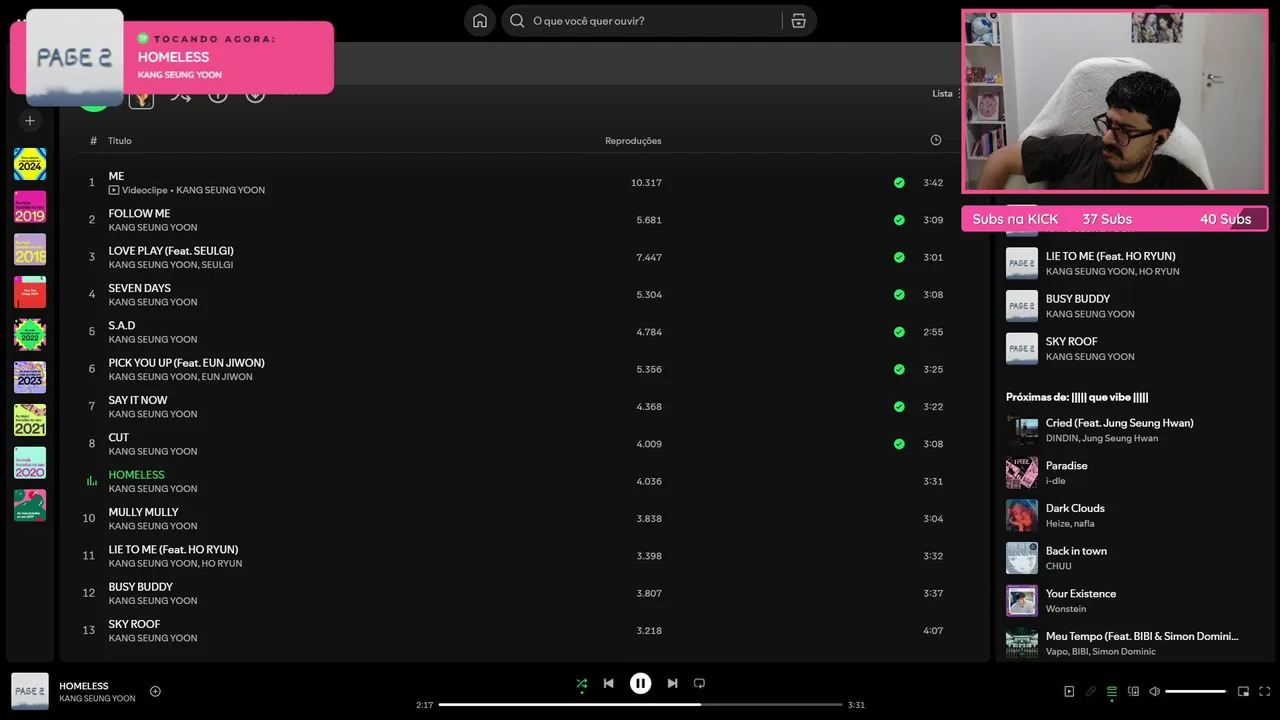
Task: Toggle saved check for LOVE PLAY
Action: pyautogui.click(x=899, y=257)
